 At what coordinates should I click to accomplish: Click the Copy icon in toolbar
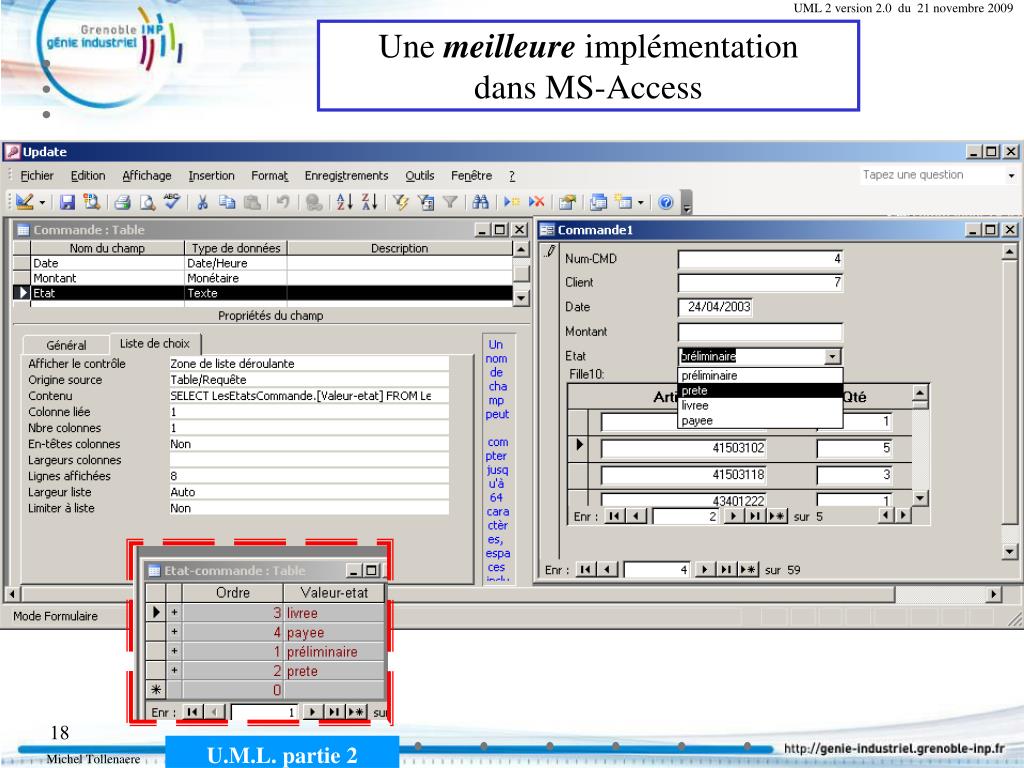[227, 202]
